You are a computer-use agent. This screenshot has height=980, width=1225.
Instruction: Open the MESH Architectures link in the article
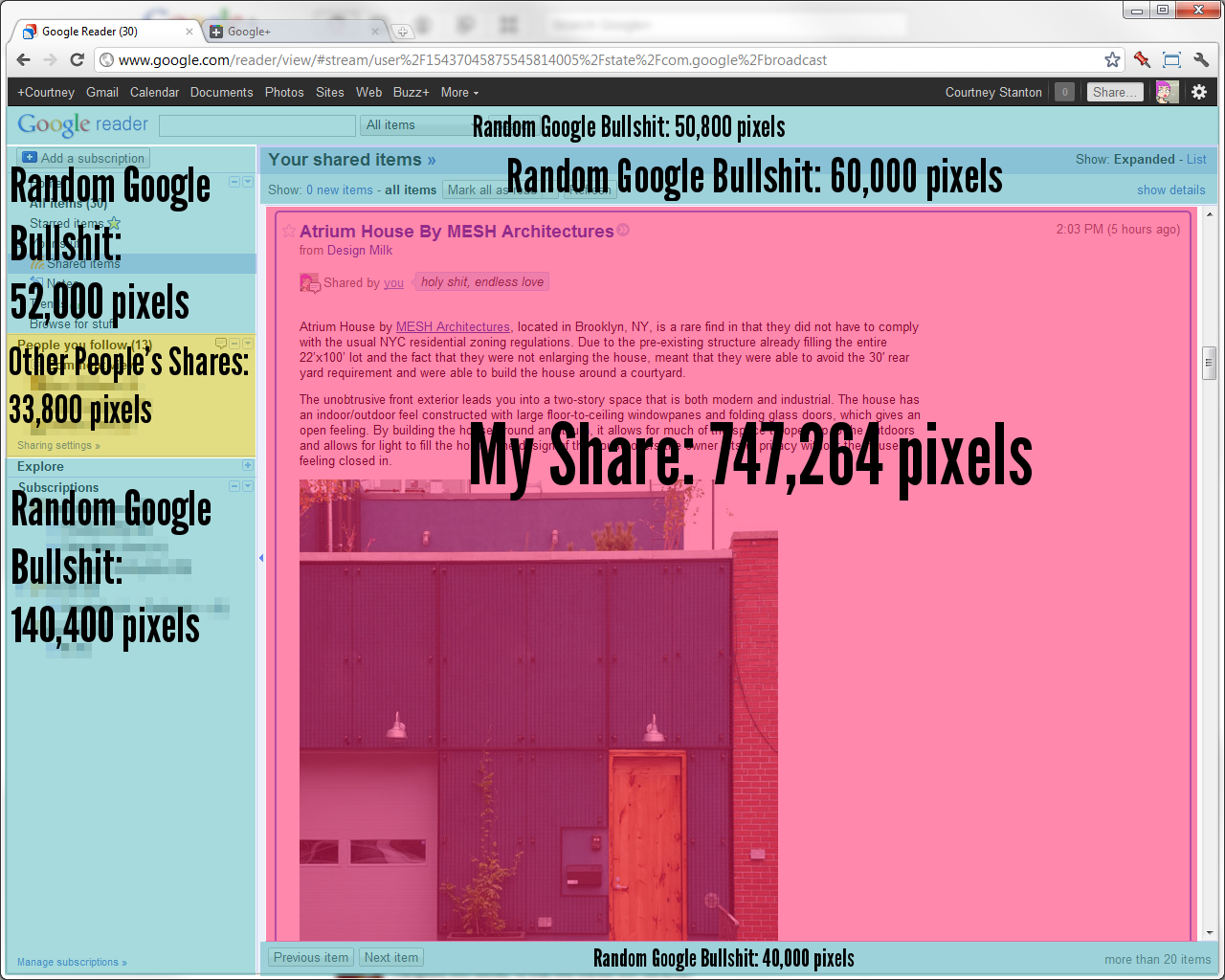pyautogui.click(x=453, y=327)
